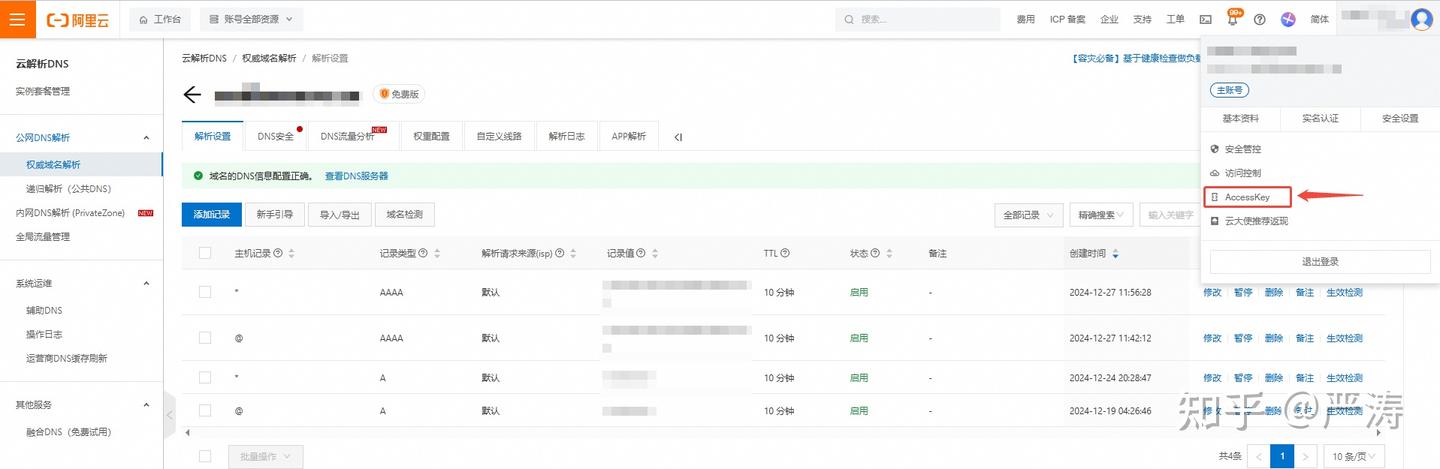Viewport: 1440px width, 469px height.
Task: Open the 批量操作 dropdown
Action: point(265,456)
